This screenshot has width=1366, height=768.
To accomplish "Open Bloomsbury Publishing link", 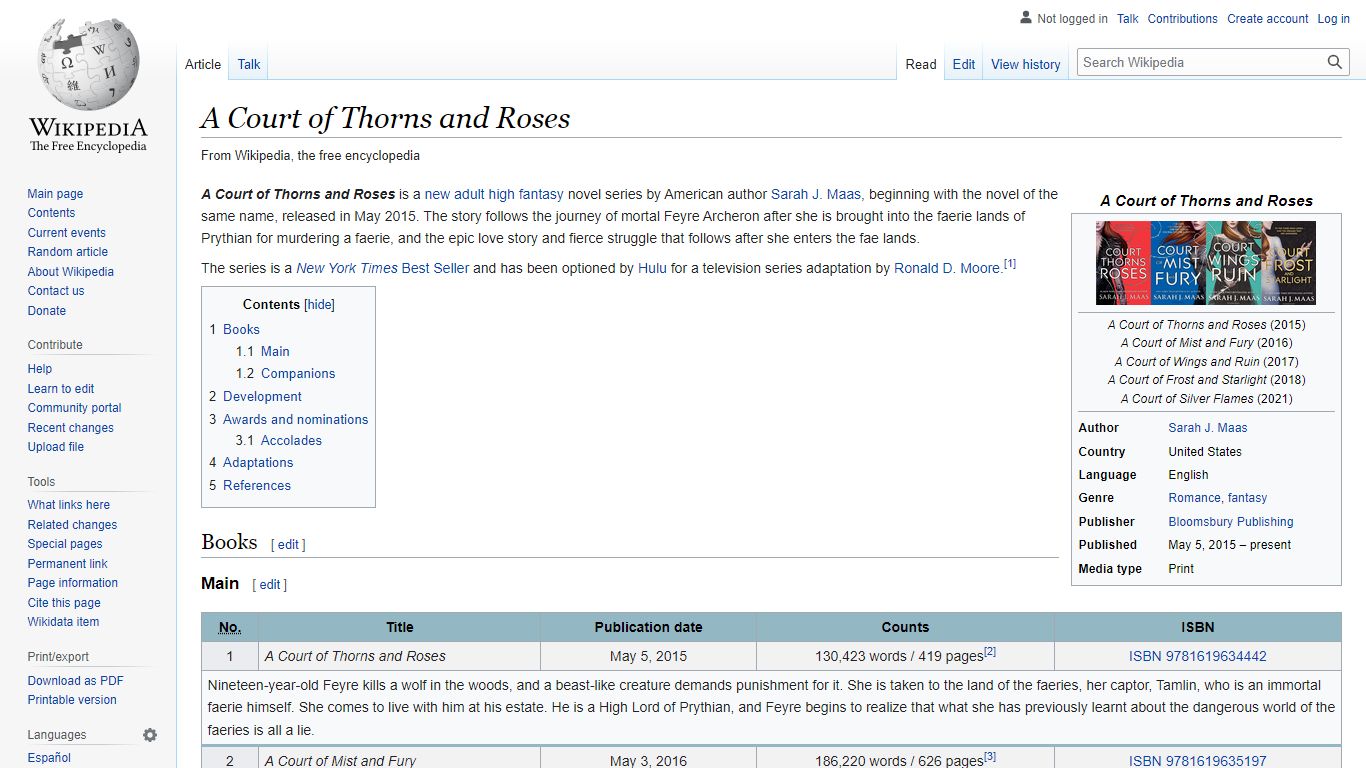I will (x=1231, y=522).
